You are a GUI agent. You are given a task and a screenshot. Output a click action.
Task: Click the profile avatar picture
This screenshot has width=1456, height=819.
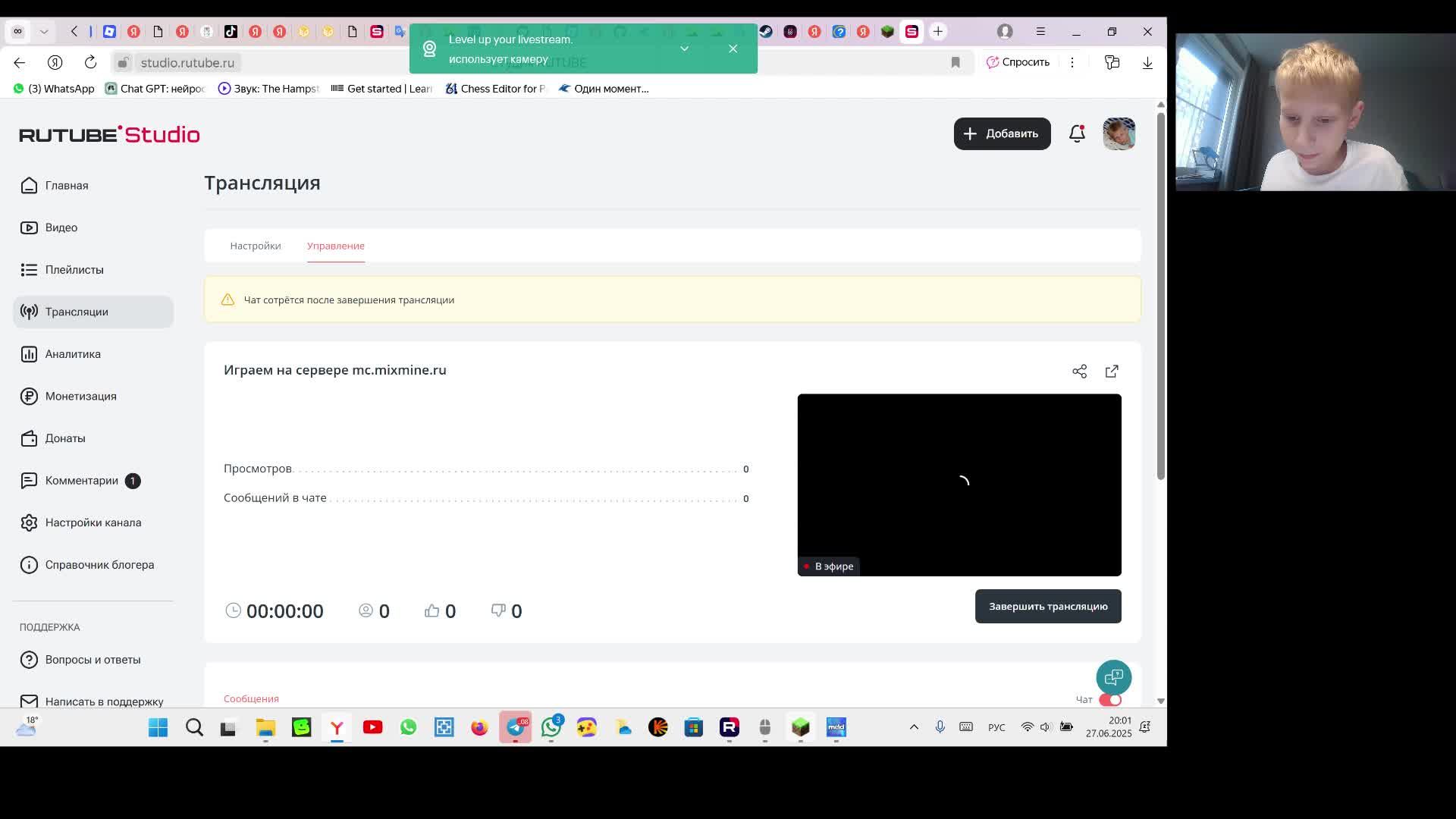point(1119,133)
